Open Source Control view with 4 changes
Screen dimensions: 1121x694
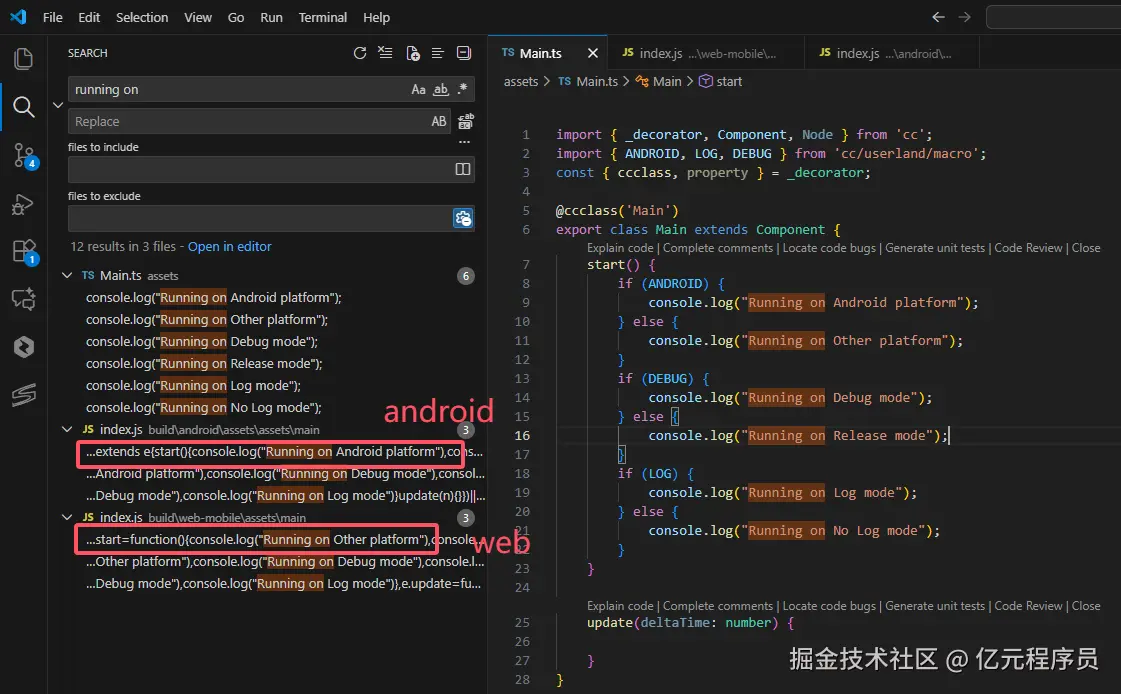(23, 154)
